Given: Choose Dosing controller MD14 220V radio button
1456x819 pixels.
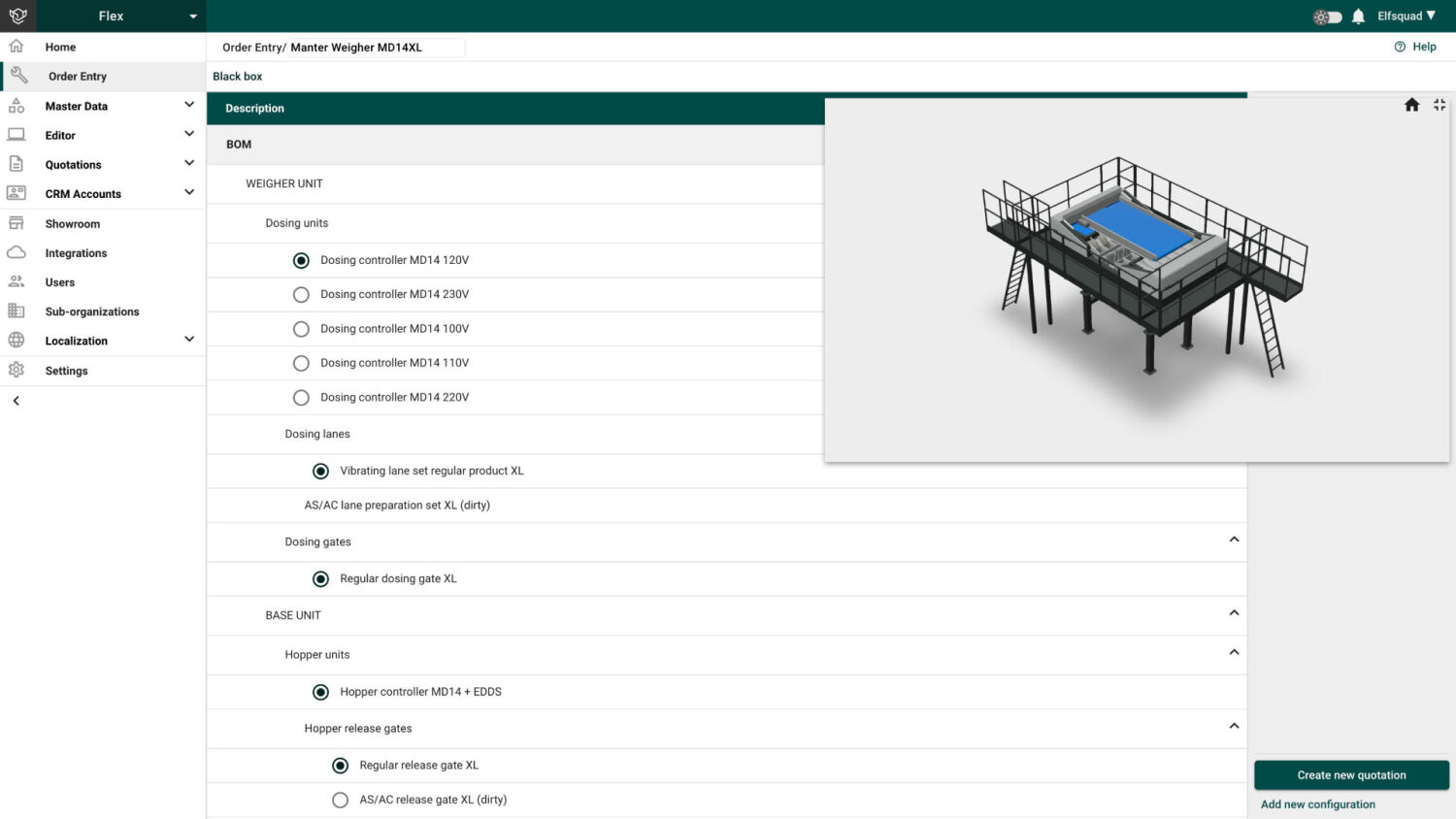Looking at the screenshot, I should click(301, 398).
